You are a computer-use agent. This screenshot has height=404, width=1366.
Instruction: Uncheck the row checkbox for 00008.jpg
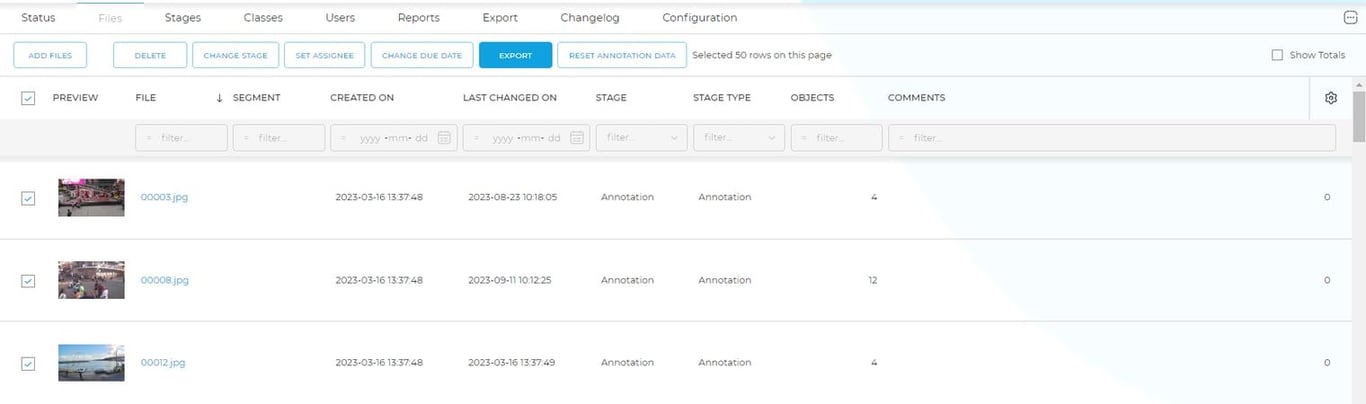click(x=28, y=281)
